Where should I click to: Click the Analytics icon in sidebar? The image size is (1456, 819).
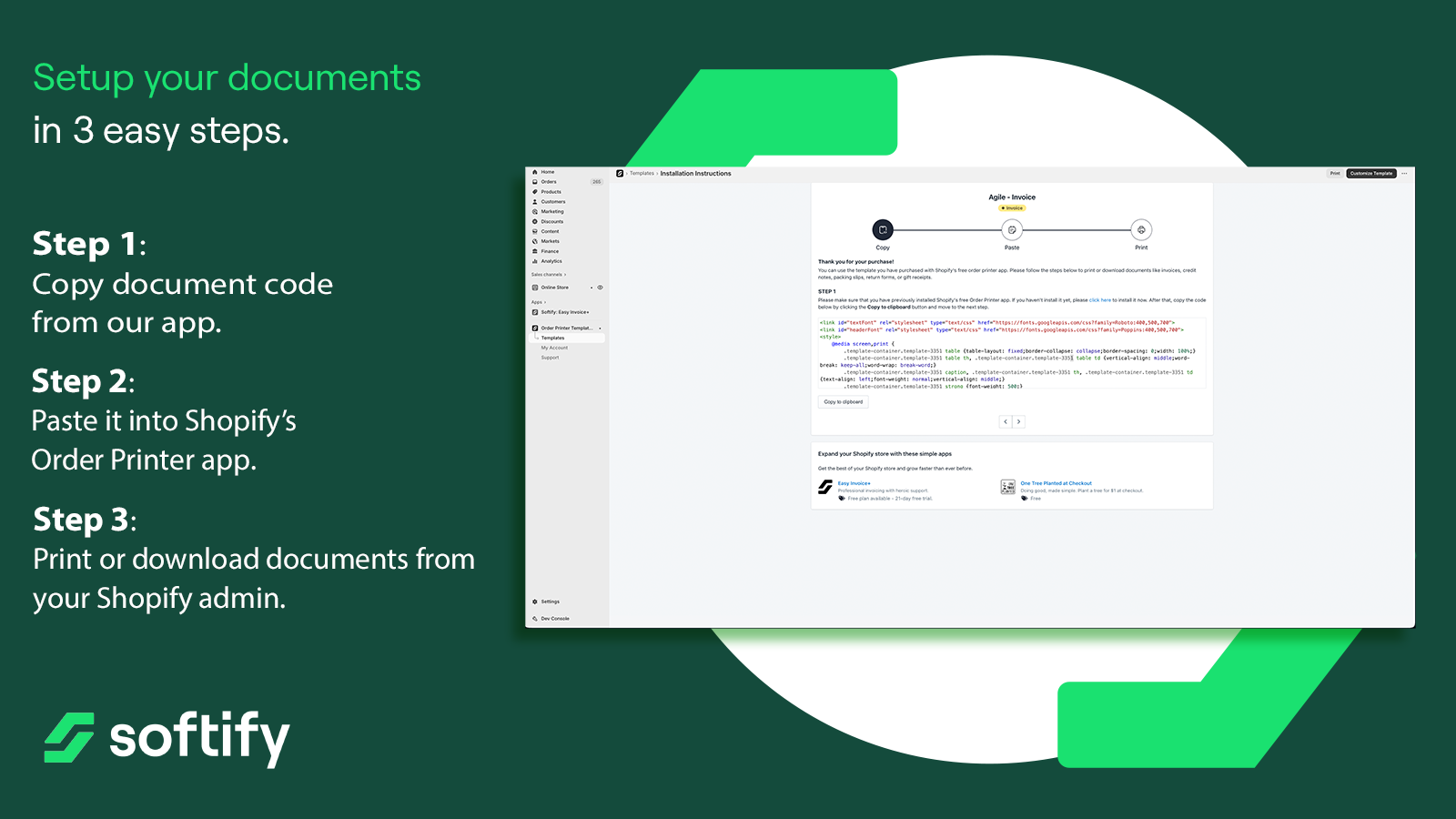pyautogui.click(x=535, y=261)
